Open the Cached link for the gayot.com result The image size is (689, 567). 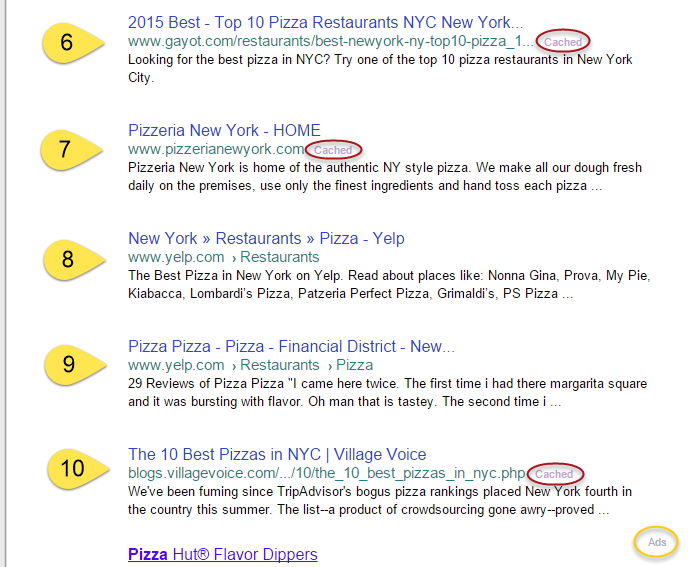[x=563, y=42]
